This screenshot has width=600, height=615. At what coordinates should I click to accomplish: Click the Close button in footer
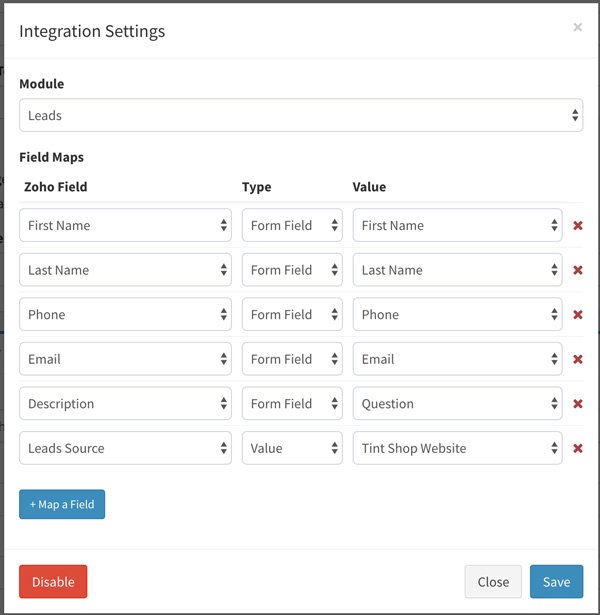(493, 582)
